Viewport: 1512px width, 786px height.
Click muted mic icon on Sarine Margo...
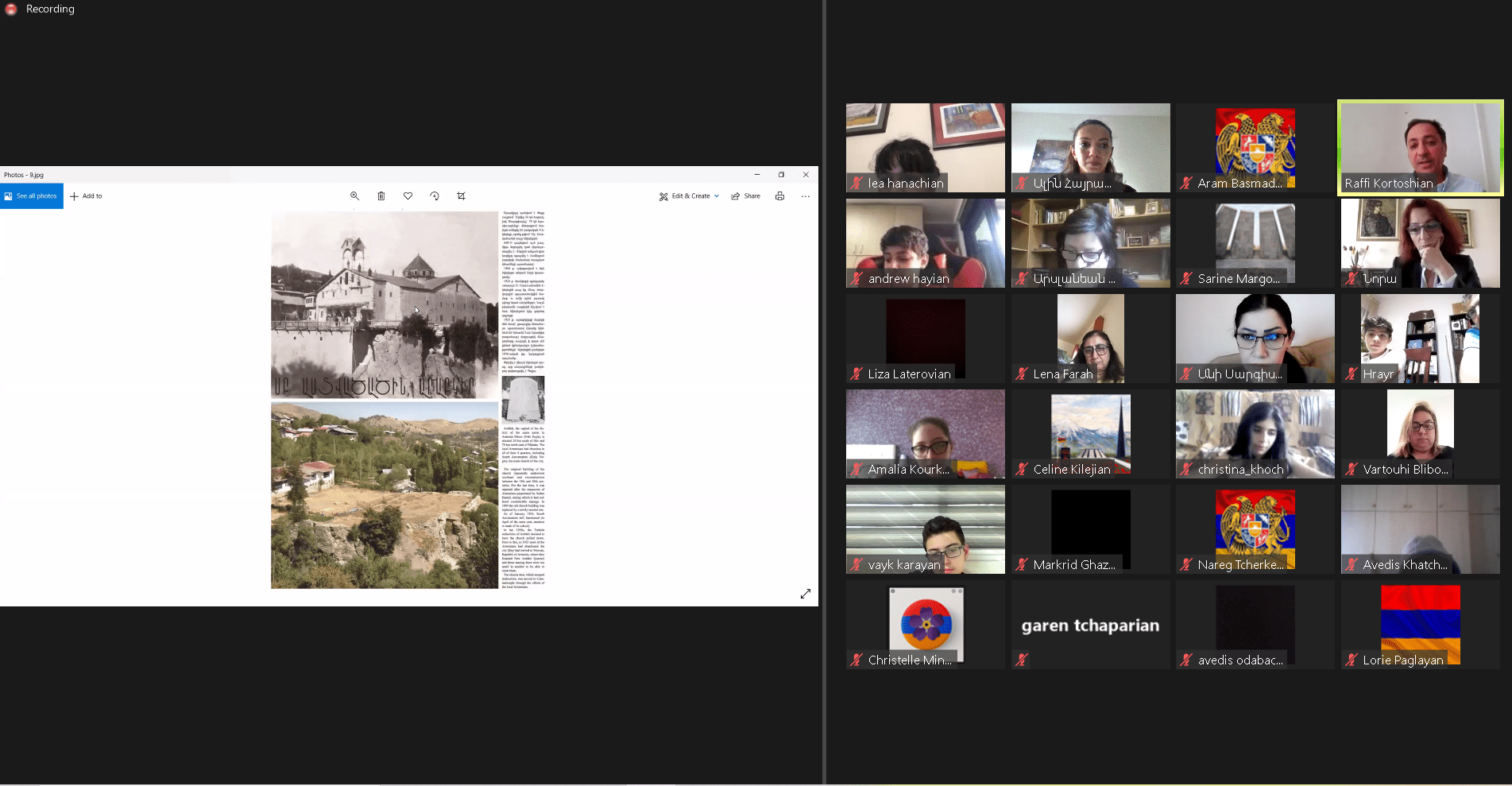tap(1187, 278)
